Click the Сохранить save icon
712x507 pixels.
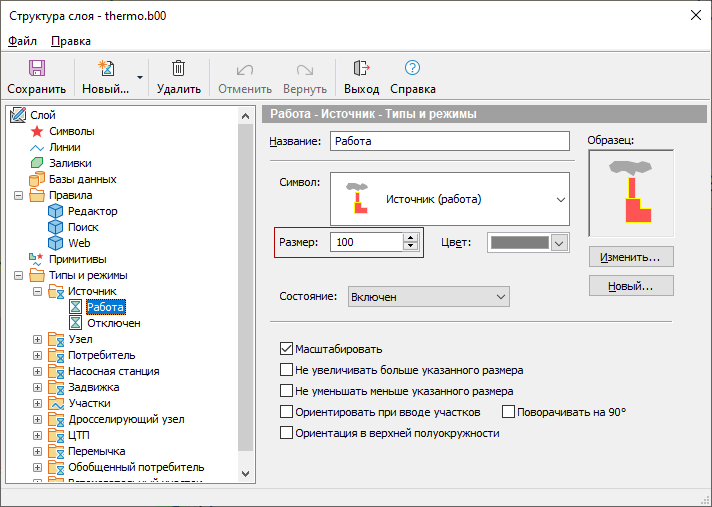[x=36, y=69]
